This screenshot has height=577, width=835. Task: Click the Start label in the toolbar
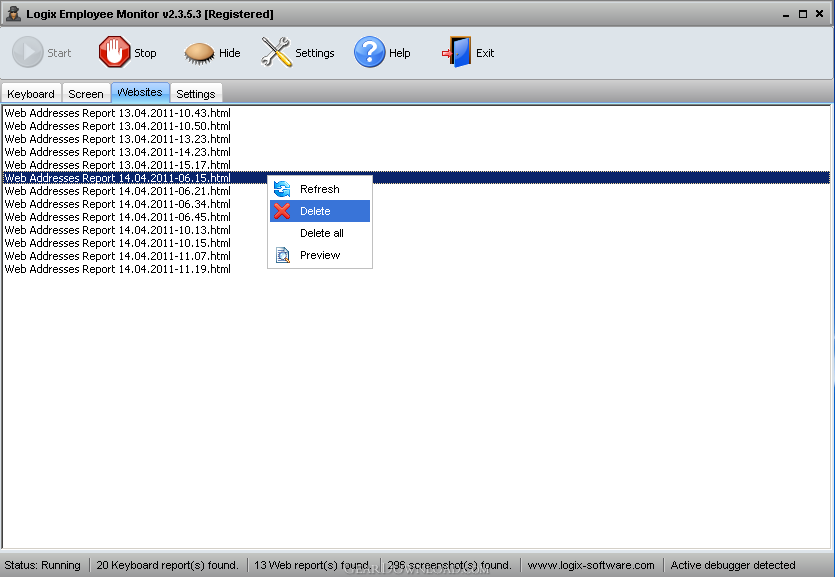pyautogui.click(x=59, y=53)
